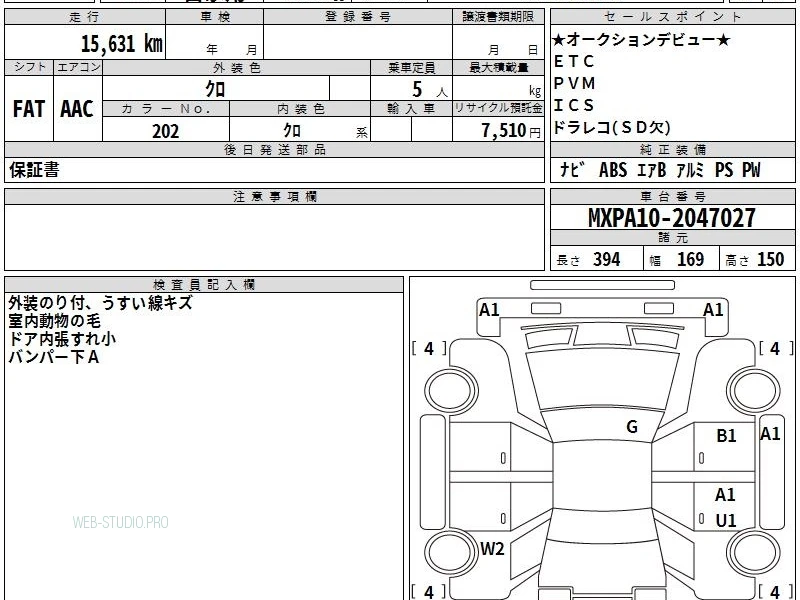Click the W2 mark on rear-left fender

(492, 548)
